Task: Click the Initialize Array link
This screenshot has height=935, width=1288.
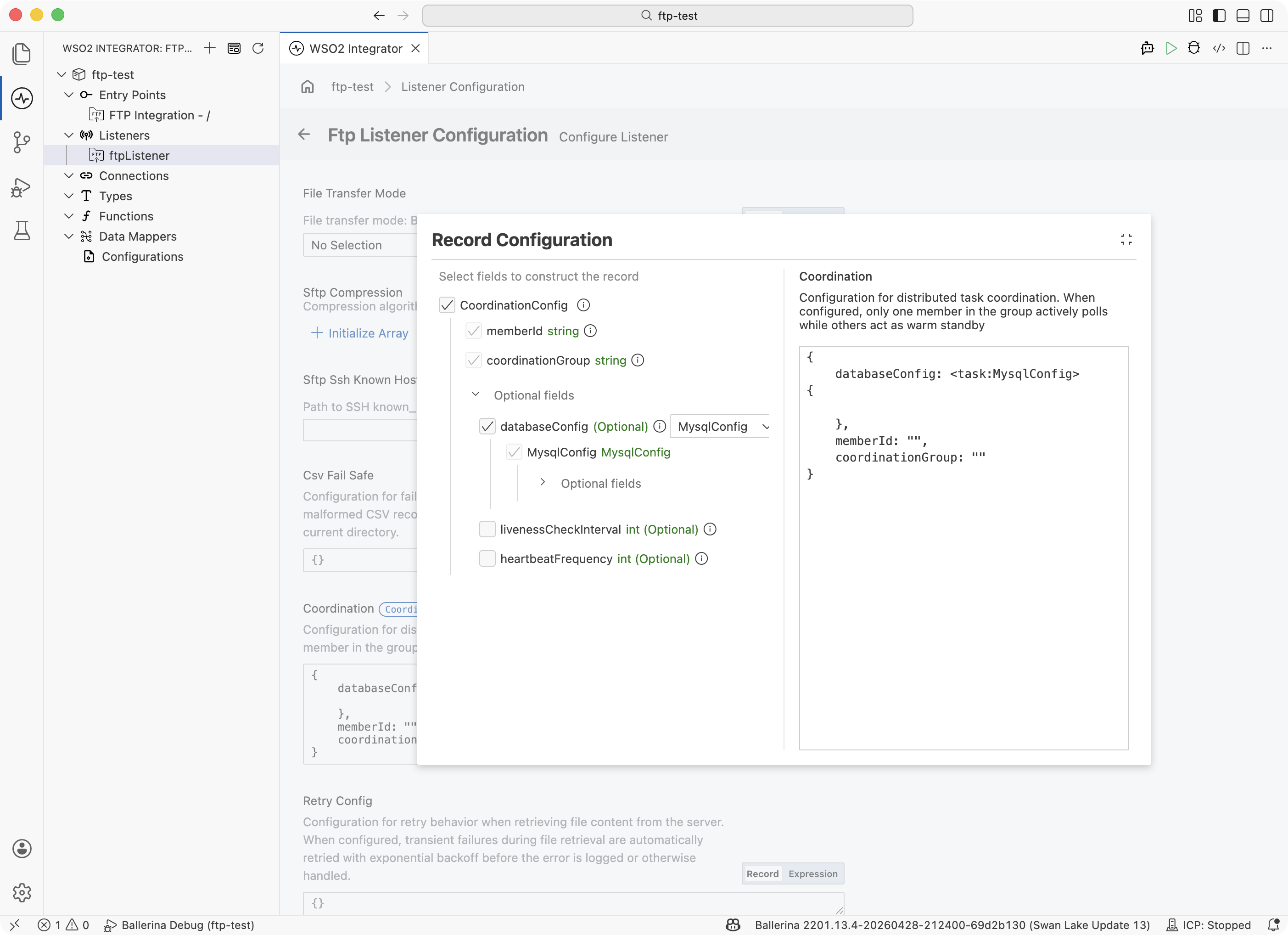Action: pyautogui.click(x=360, y=333)
